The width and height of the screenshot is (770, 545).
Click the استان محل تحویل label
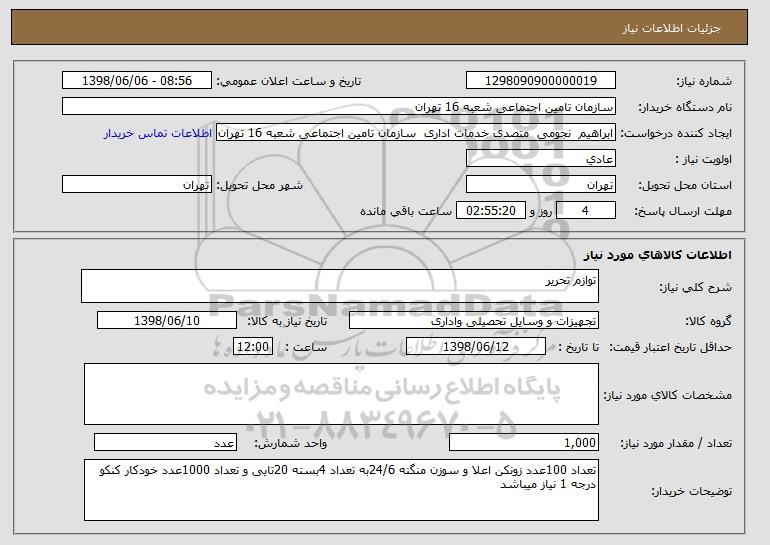(x=685, y=185)
